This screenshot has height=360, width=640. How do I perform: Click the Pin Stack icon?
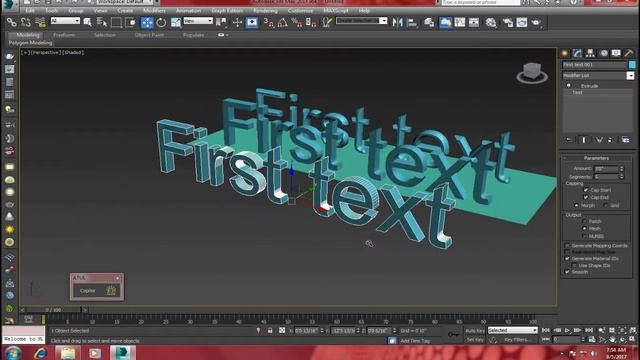coord(569,140)
